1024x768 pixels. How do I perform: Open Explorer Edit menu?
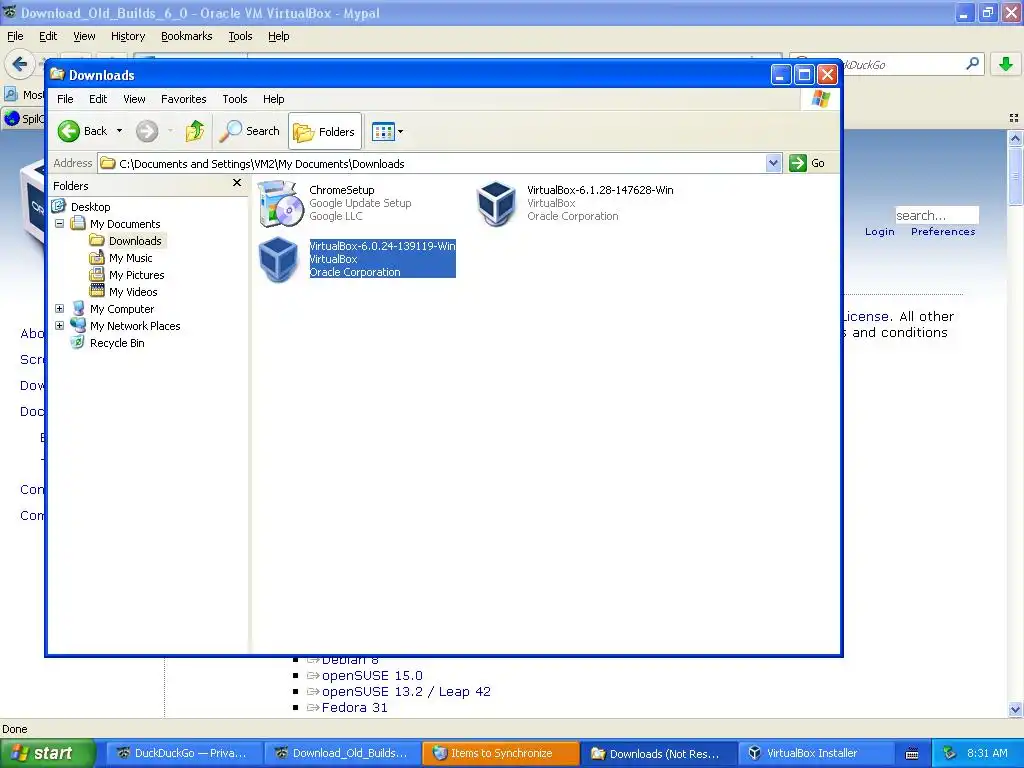(98, 99)
